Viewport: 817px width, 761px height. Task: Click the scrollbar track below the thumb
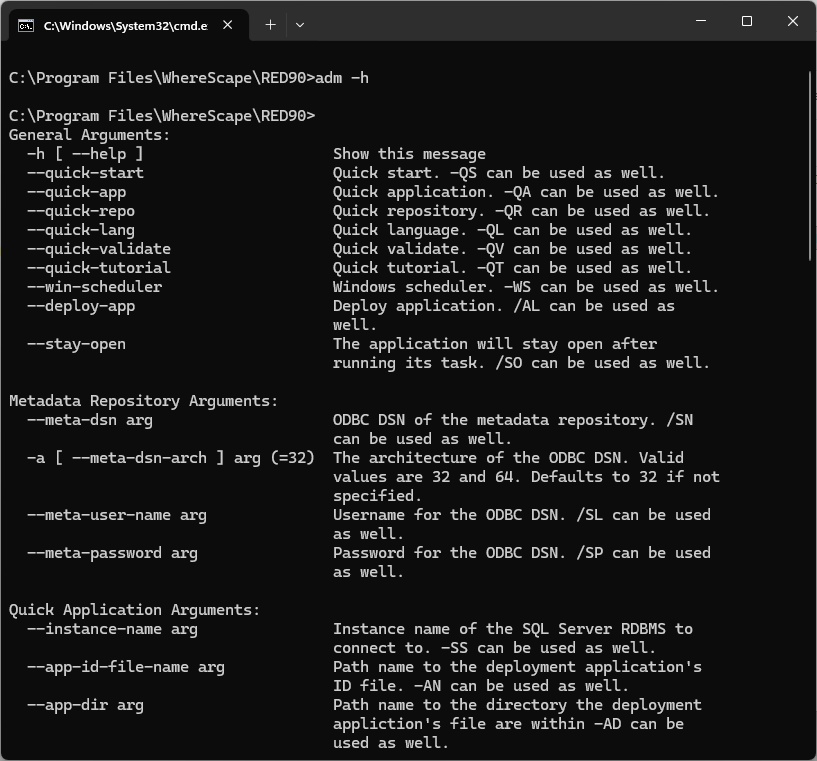[809, 500]
